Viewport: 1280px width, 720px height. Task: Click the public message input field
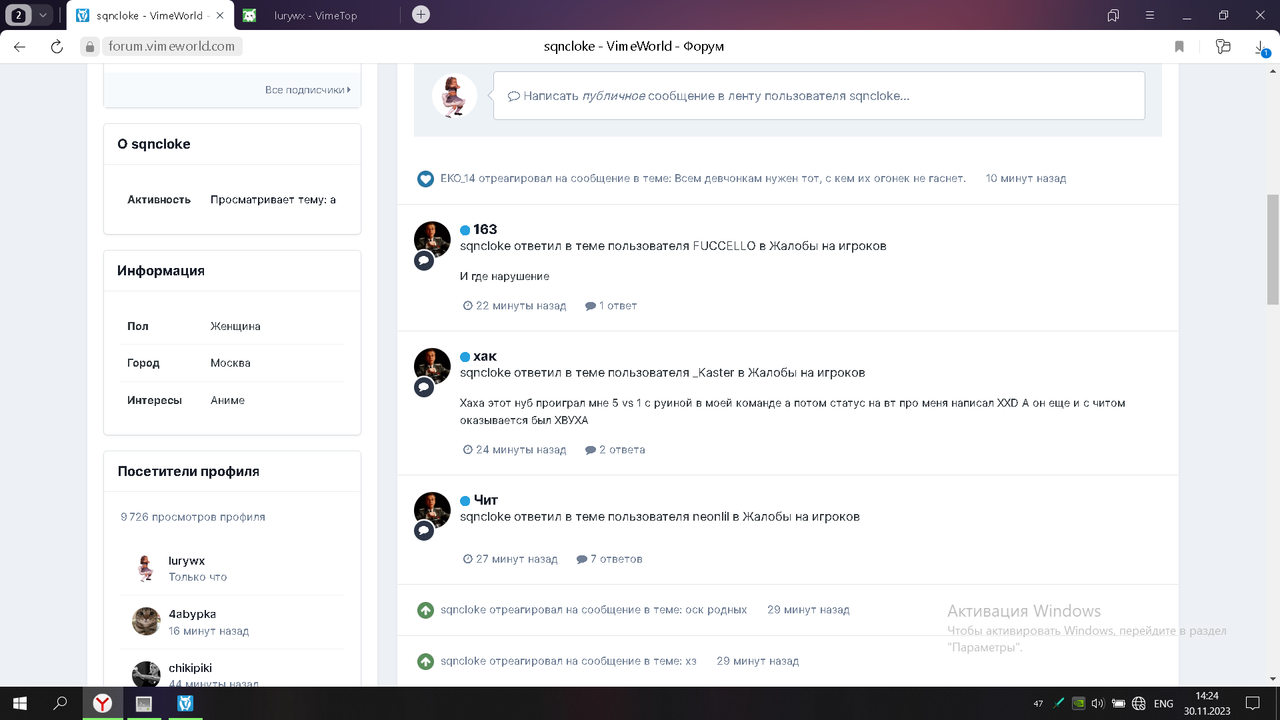818,96
